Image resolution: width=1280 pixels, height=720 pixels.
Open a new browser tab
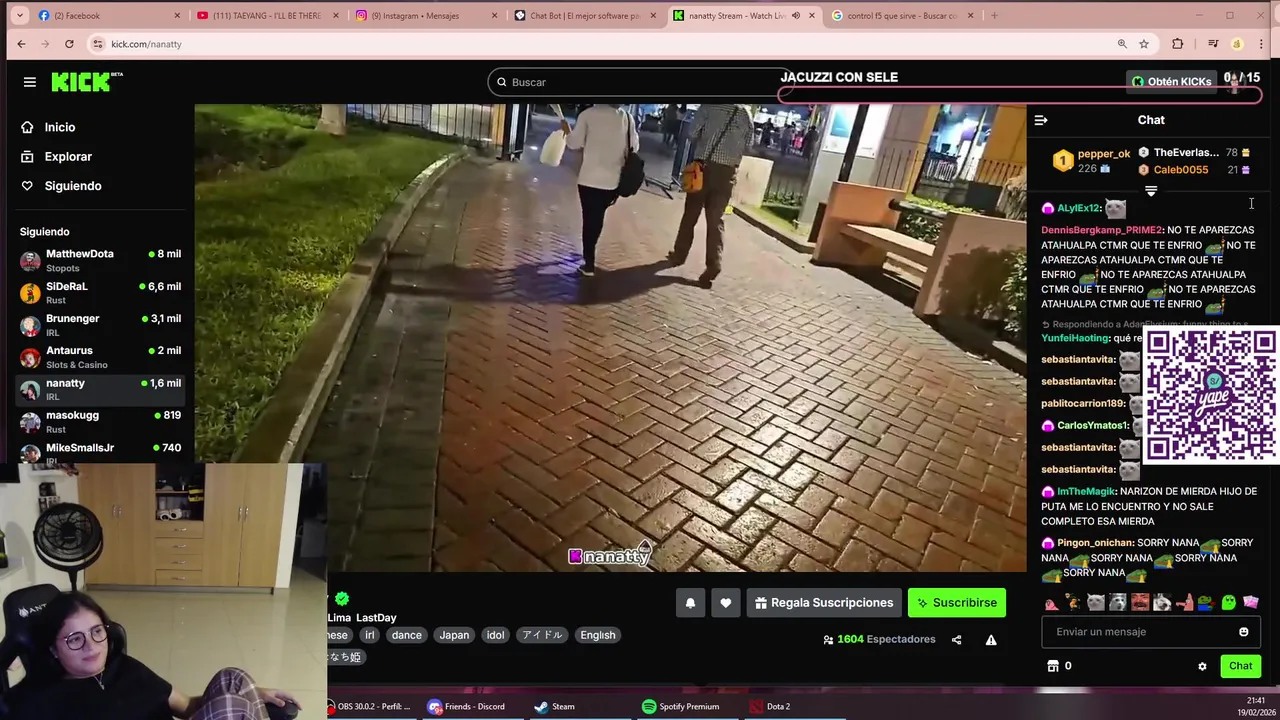[994, 15]
